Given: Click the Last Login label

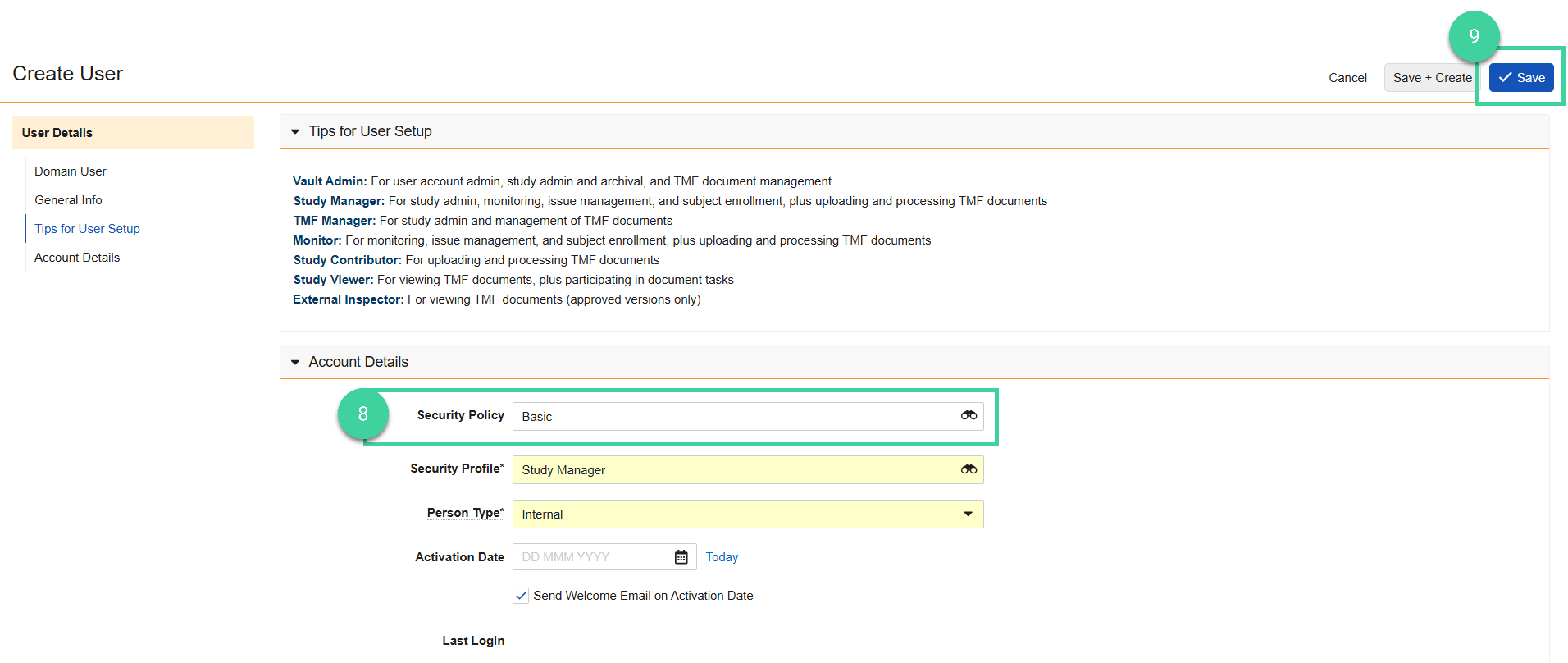Looking at the screenshot, I should tap(473, 641).
